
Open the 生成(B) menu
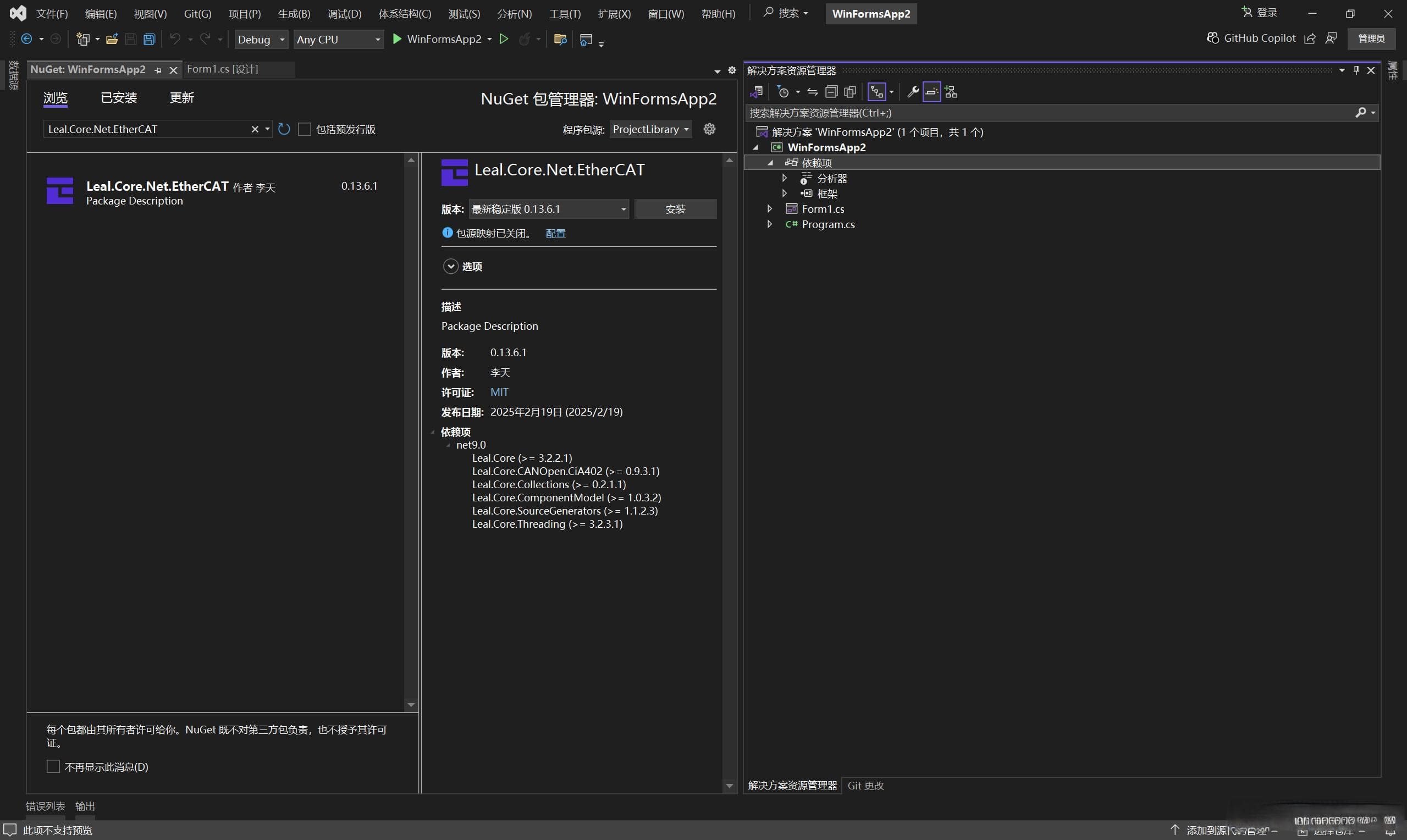coord(294,14)
